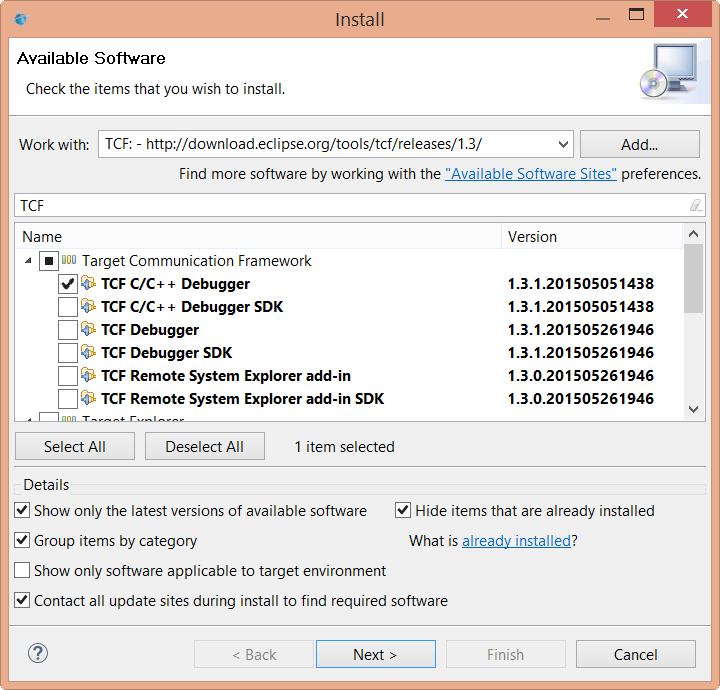Click the TCF Debugger feature icon
720x690 pixels.
[88, 329]
